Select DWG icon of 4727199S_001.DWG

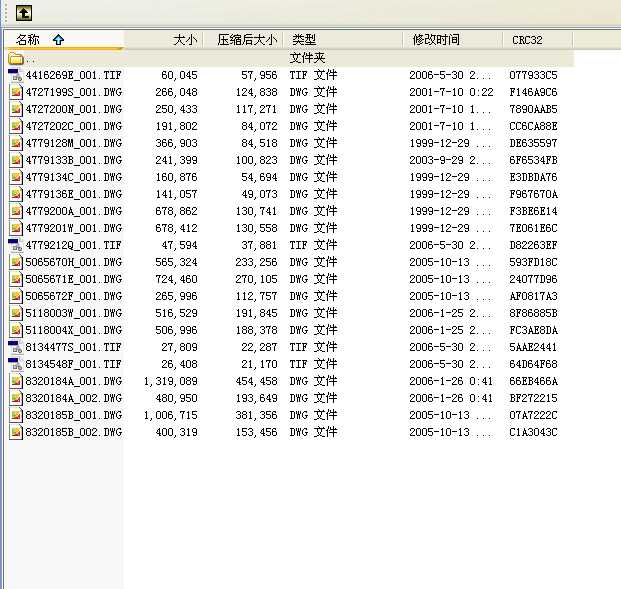pyautogui.click(x=16, y=92)
